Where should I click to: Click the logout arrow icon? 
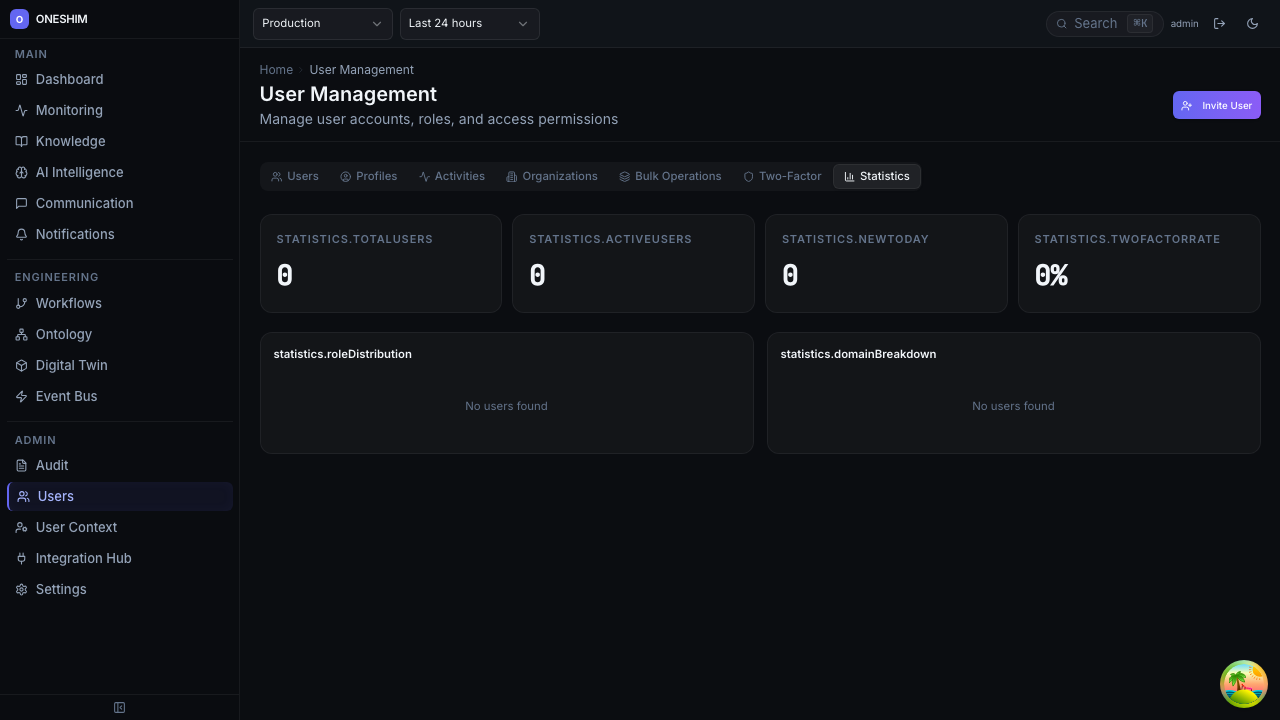(1219, 23)
